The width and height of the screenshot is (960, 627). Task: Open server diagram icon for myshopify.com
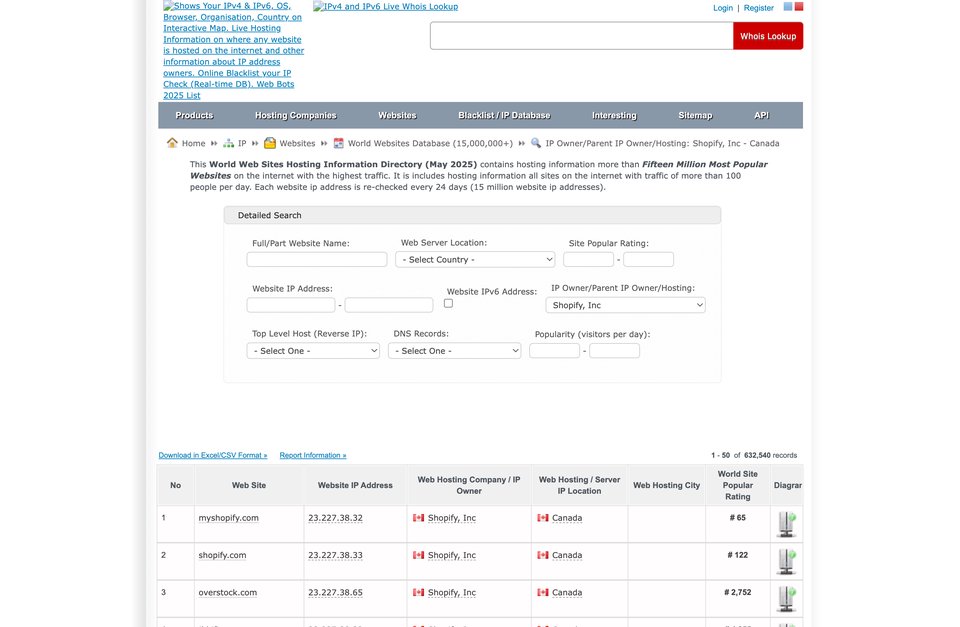coord(787,524)
